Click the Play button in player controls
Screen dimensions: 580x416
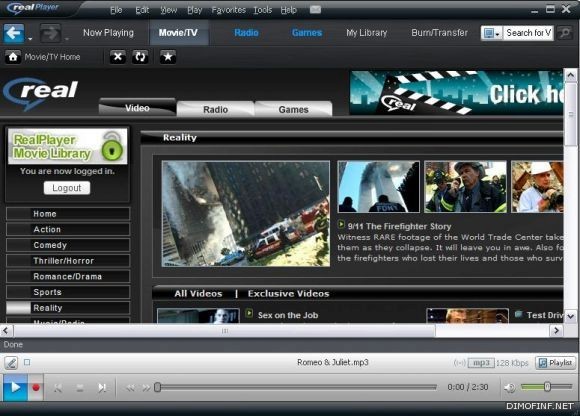tap(15, 388)
